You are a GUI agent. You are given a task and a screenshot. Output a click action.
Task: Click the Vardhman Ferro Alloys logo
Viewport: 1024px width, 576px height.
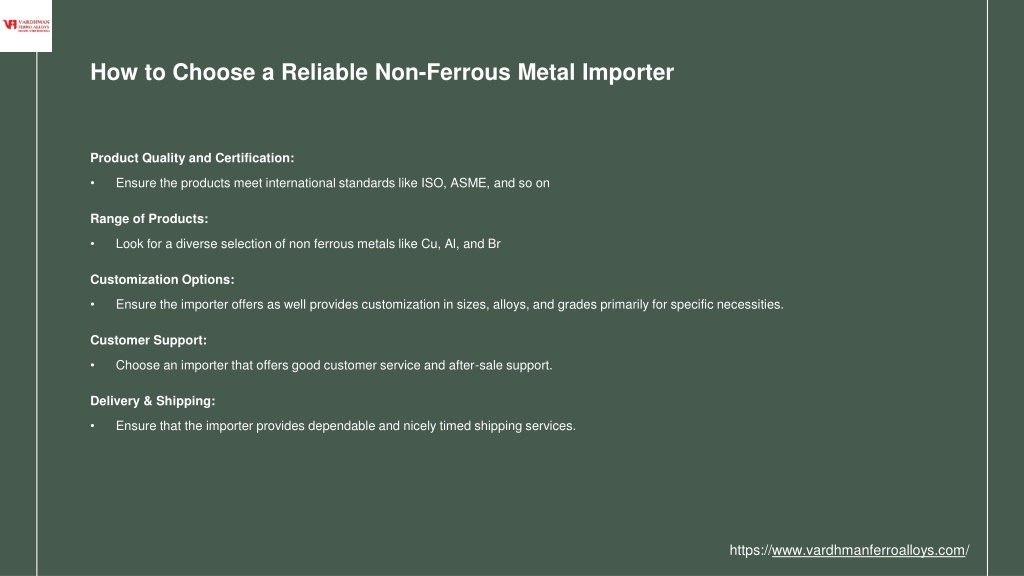tap(26, 25)
